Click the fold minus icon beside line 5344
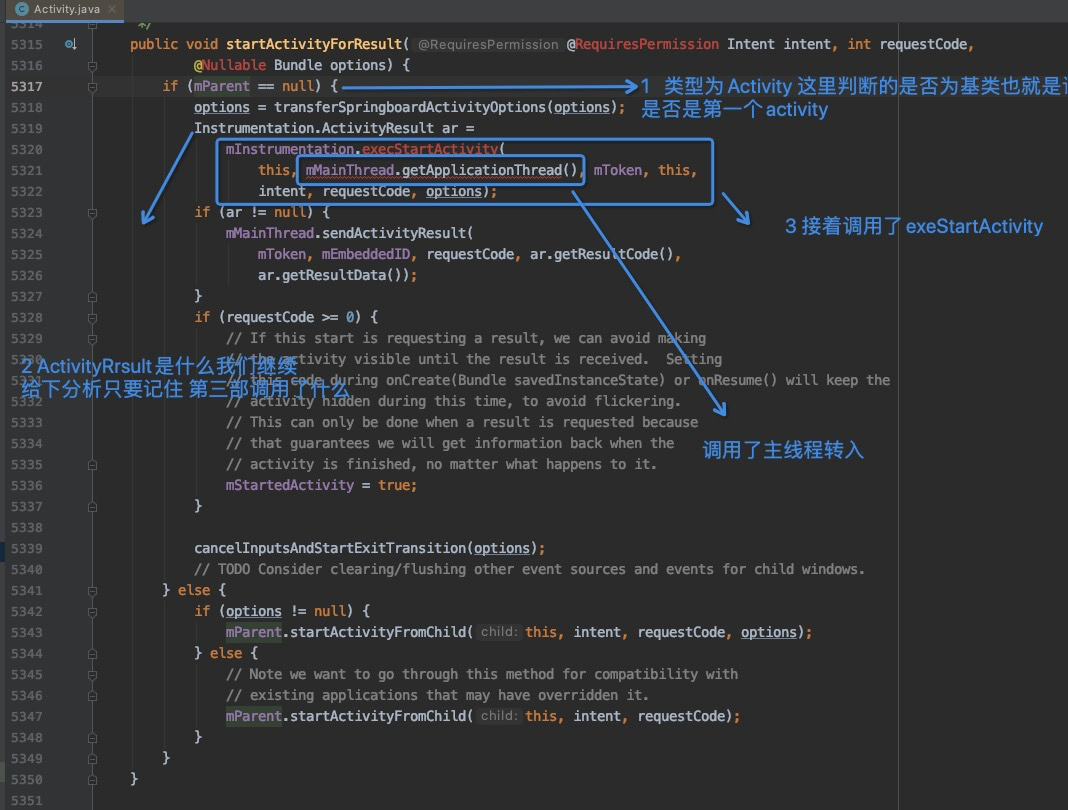The width and height of the screenshot is (1068, 810). (x=93, y=653)
